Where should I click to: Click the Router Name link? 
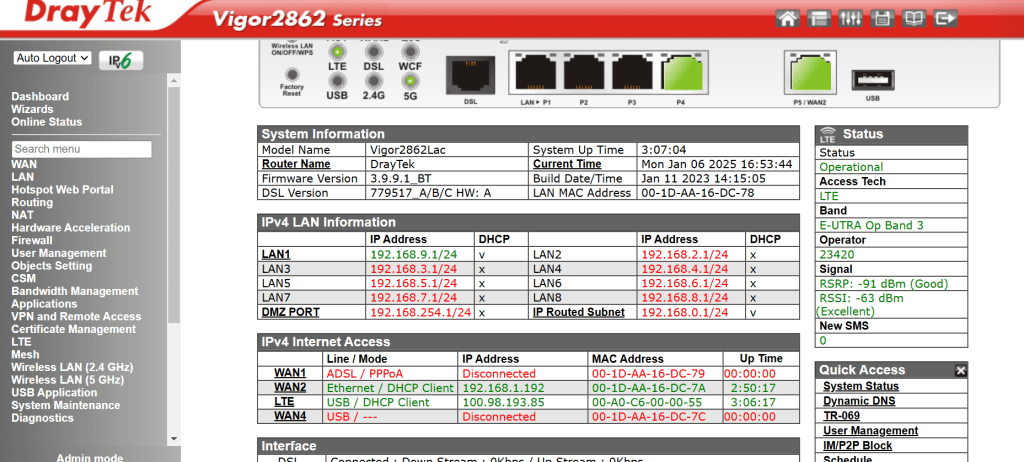tap(296, 164)
